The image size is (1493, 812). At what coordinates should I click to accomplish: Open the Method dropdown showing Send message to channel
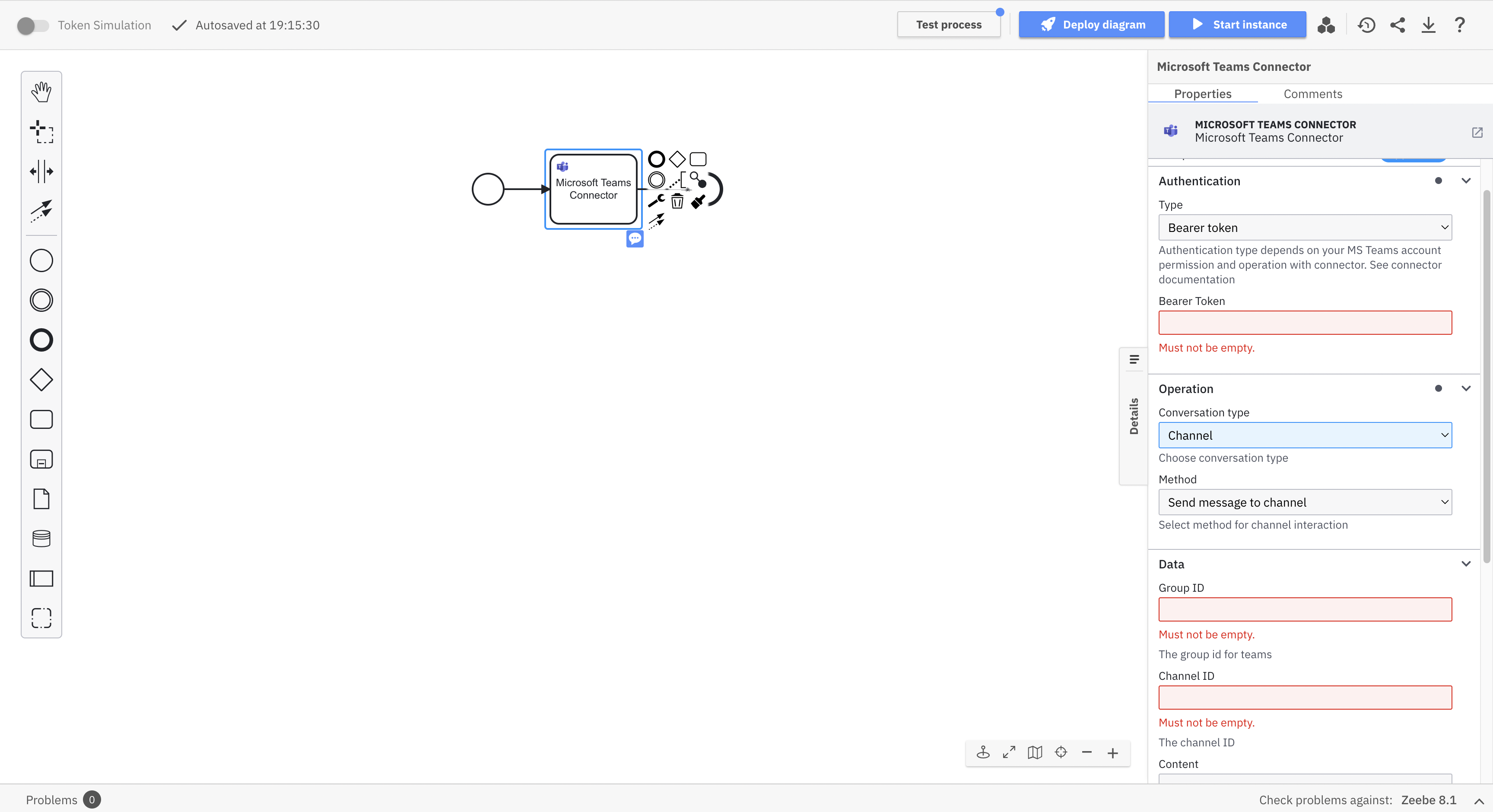[x=1305, y=502]
